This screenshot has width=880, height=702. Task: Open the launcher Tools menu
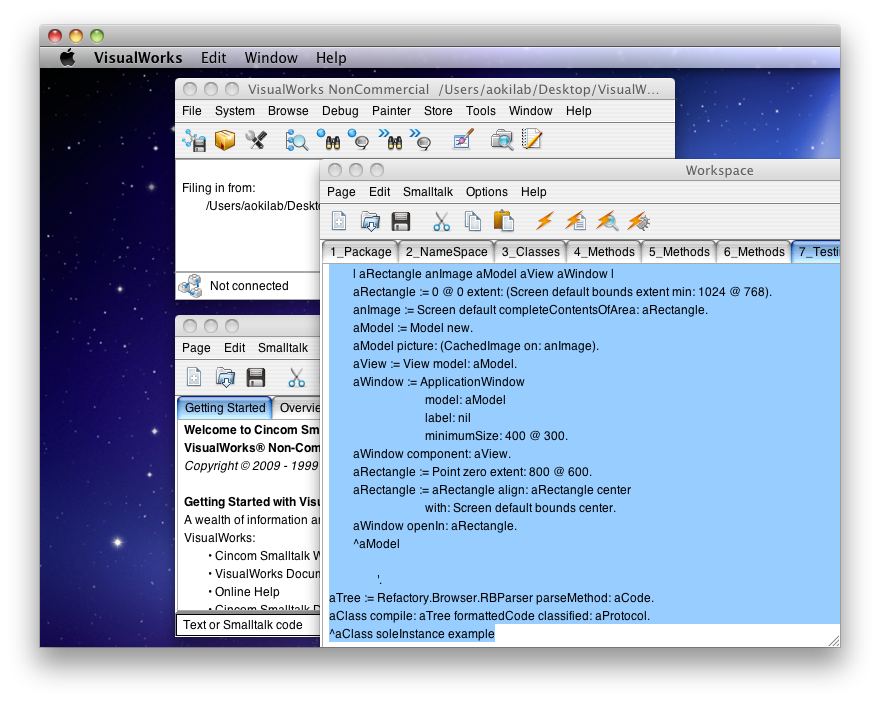(x=481, y=111)
